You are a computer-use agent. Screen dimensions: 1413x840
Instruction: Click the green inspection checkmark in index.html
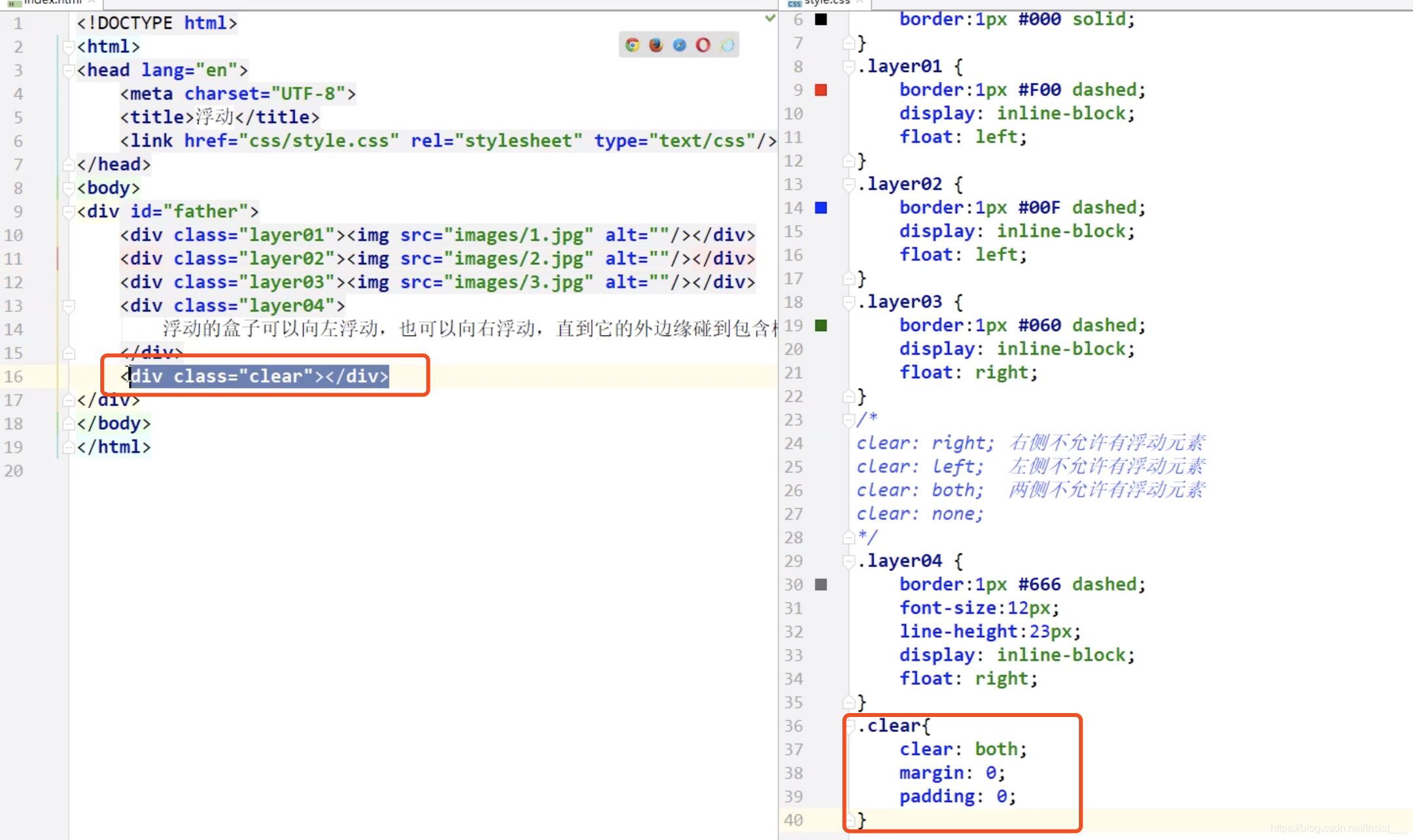point(770,18)
